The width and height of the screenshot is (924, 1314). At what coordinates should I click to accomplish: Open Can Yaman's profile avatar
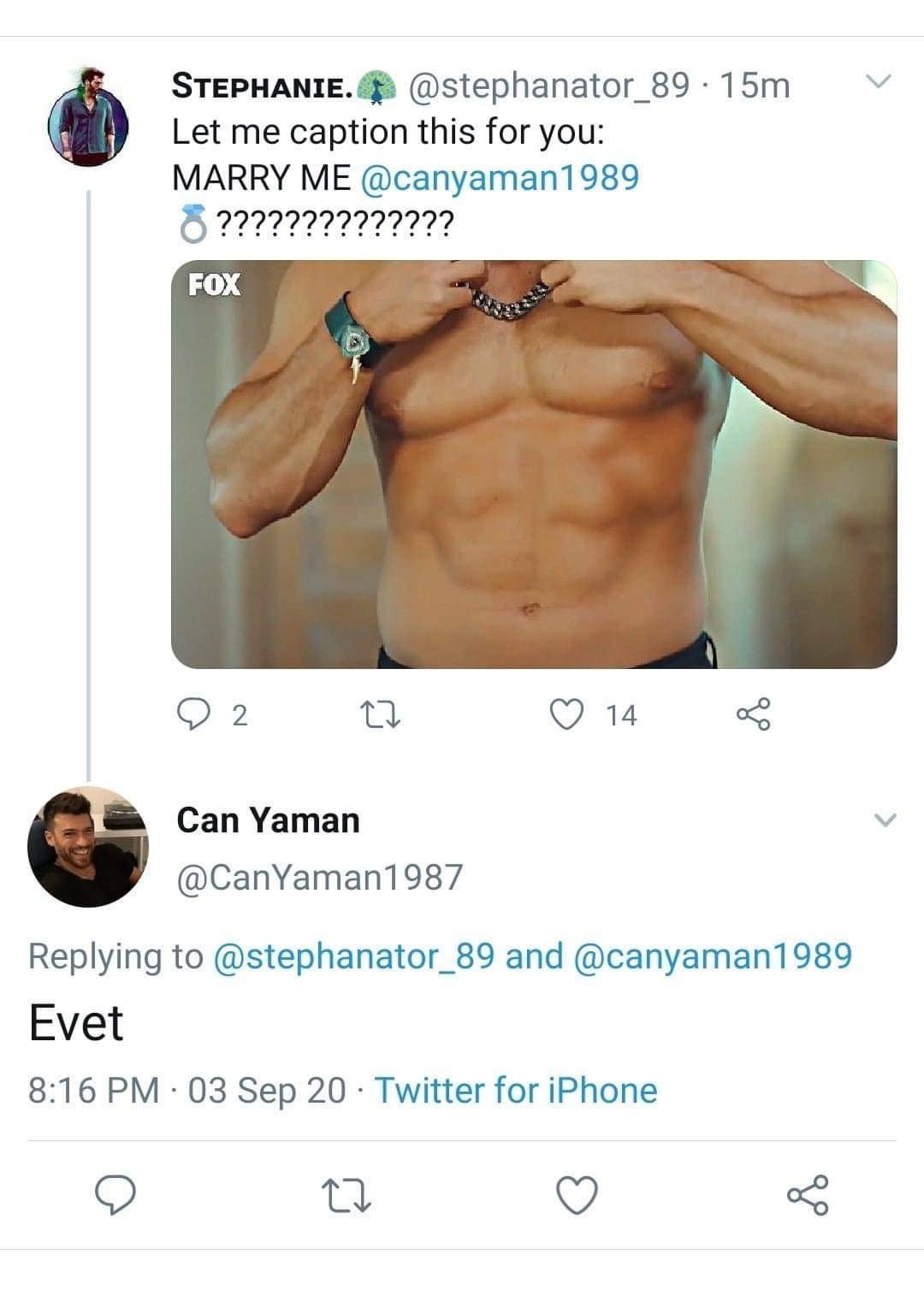[x=87, y=846]
